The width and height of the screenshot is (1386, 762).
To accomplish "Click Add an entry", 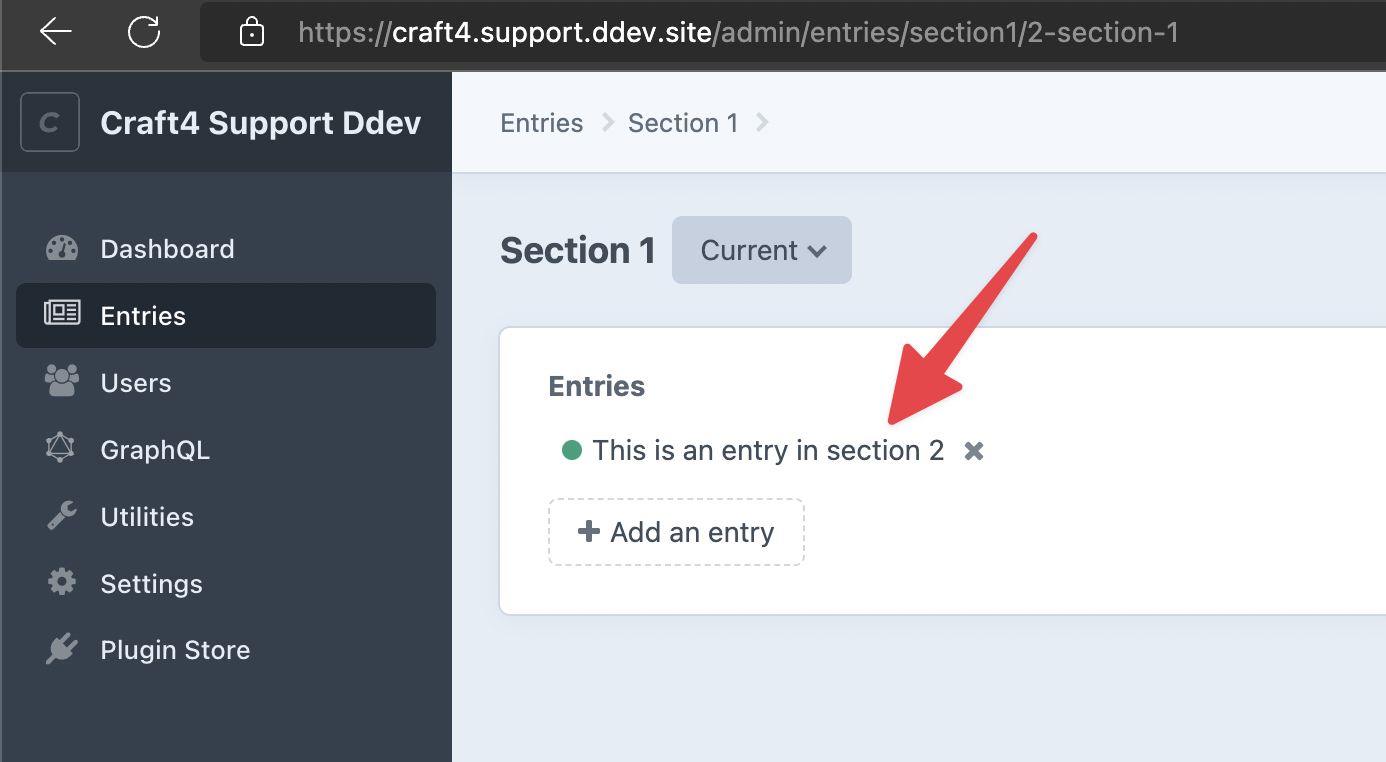I will pyautogui.click(x=675, y=531).
